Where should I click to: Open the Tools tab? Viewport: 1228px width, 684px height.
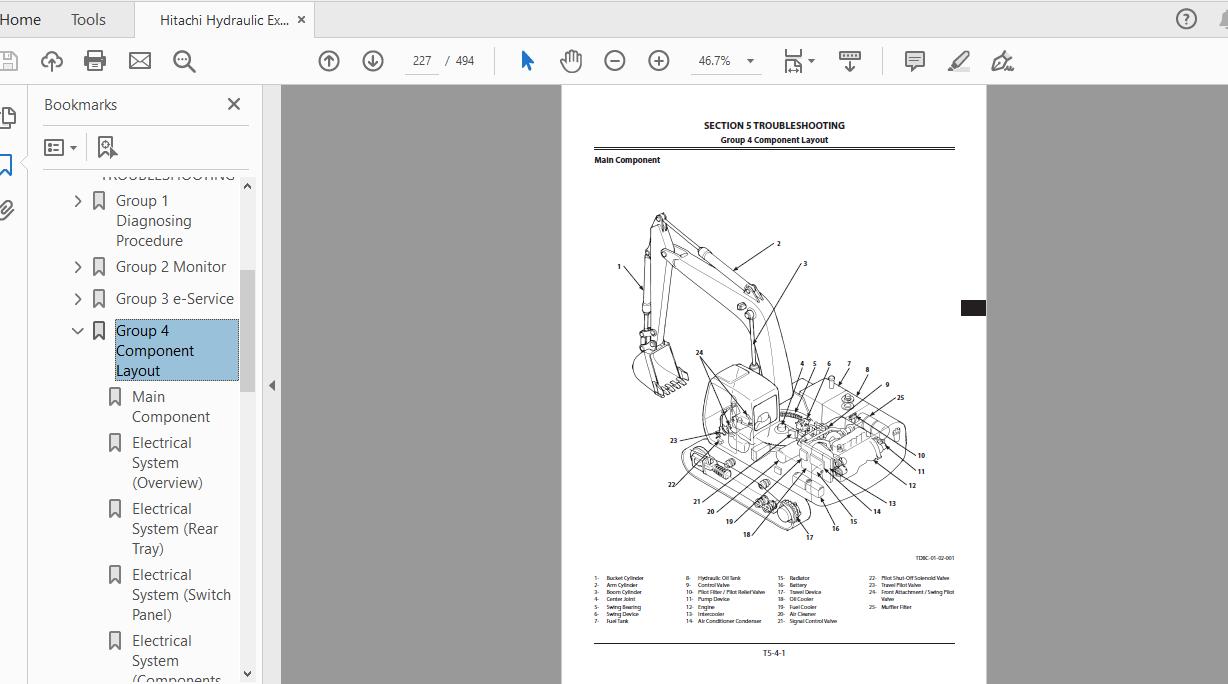point(88,19)
